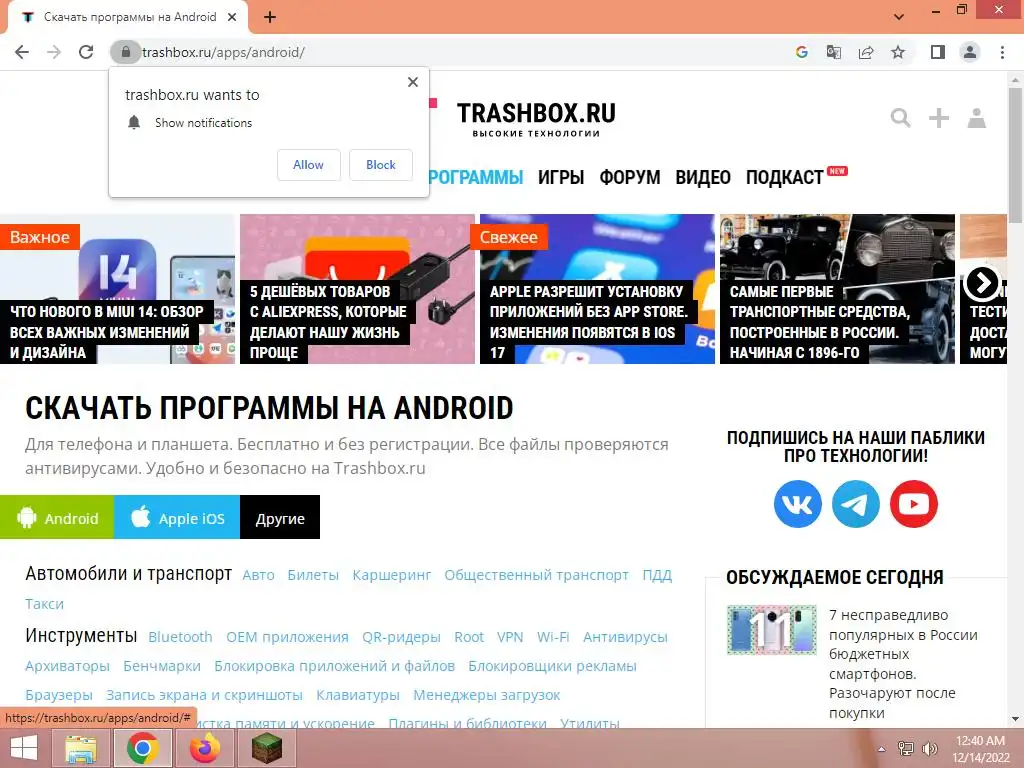Open the Chrome profile avatar menu
The image size is (1024, 768).
pos(970,52)
